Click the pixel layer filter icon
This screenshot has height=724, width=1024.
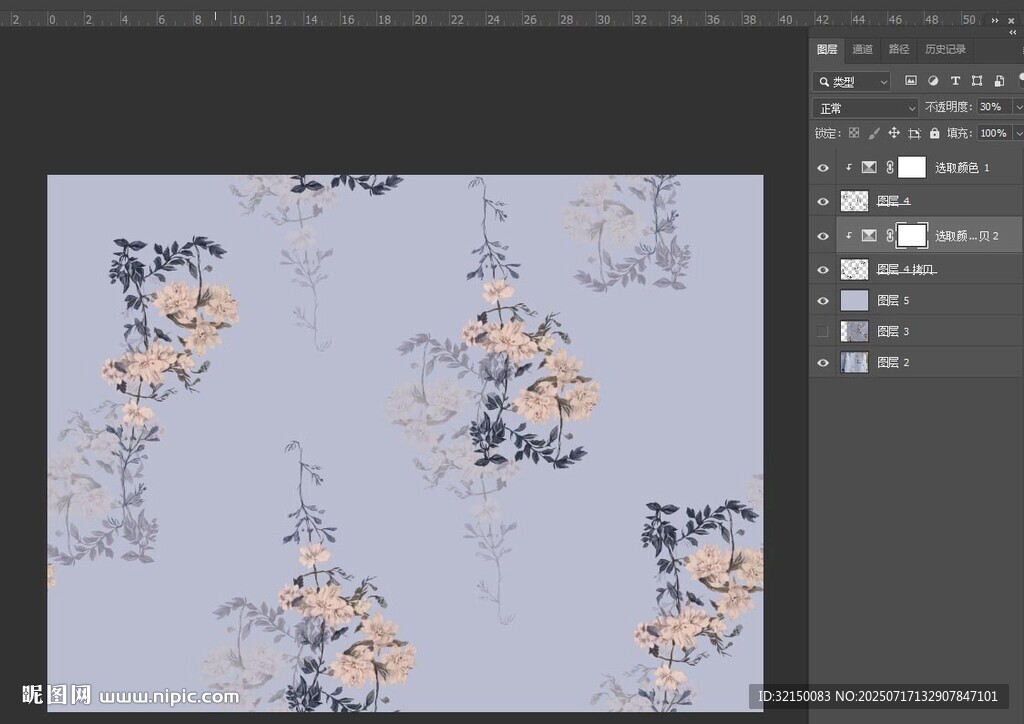[910, 81]
